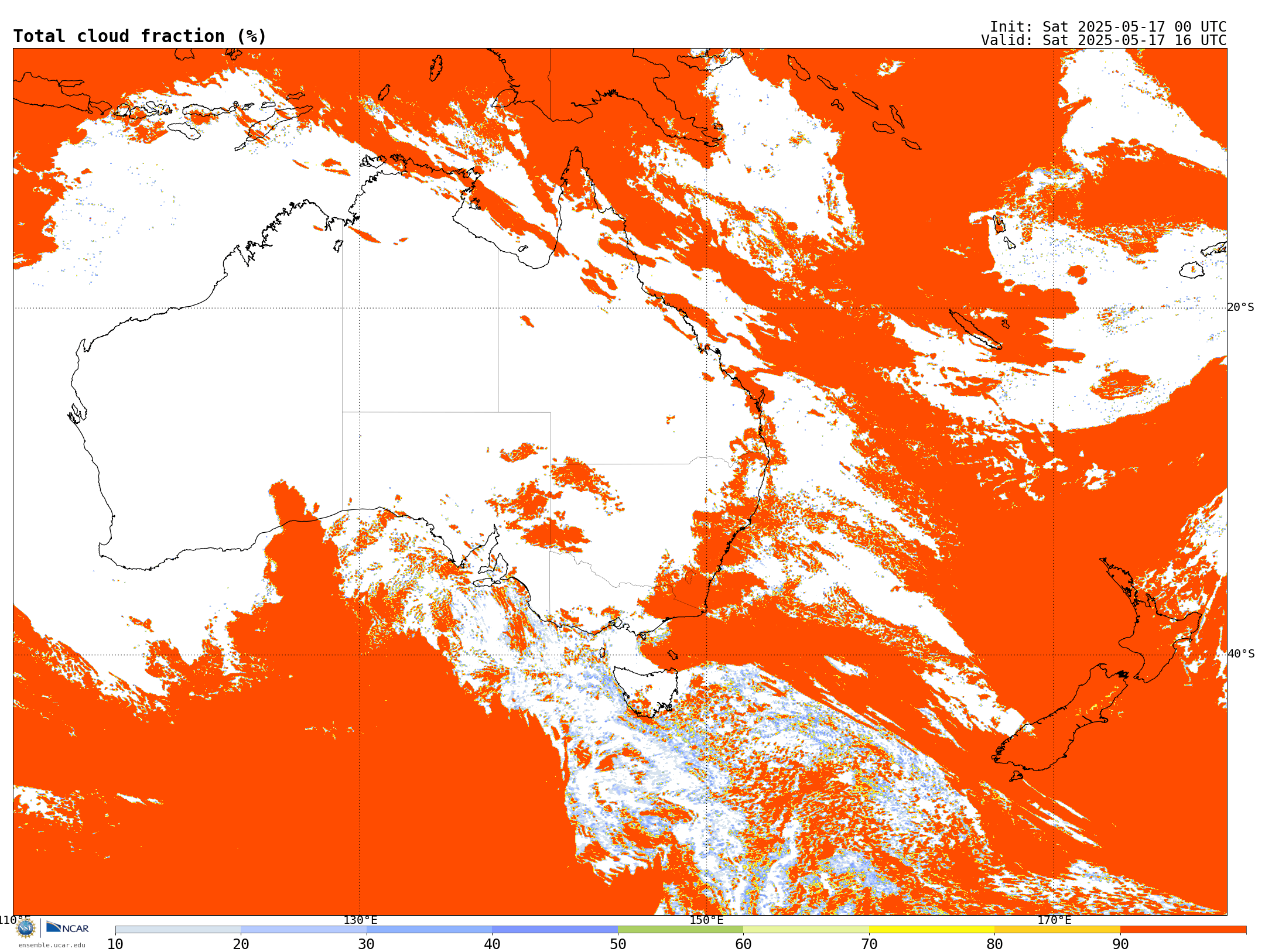Click New Zealand's North Island on the map
Screen dimensions: 1265x952
1151,621
